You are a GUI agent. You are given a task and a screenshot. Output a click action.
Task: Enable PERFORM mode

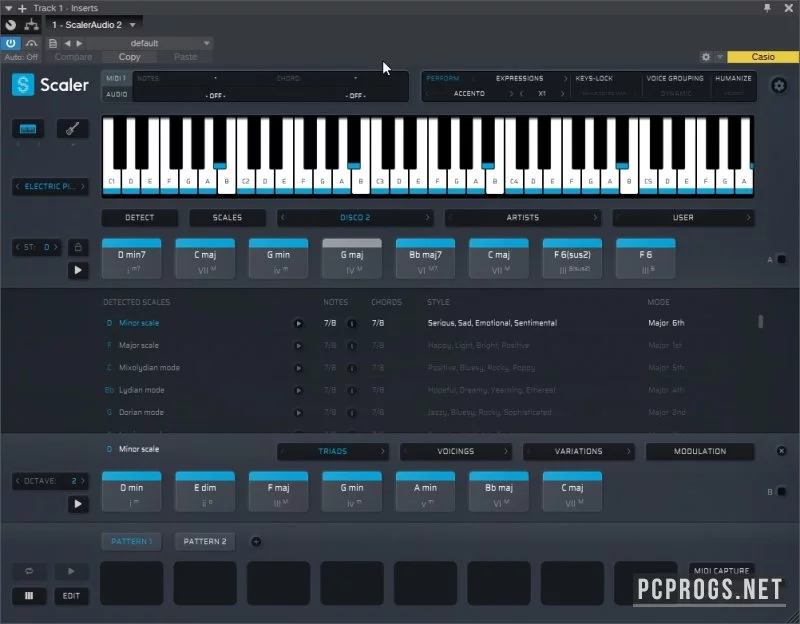pos(443,78)
